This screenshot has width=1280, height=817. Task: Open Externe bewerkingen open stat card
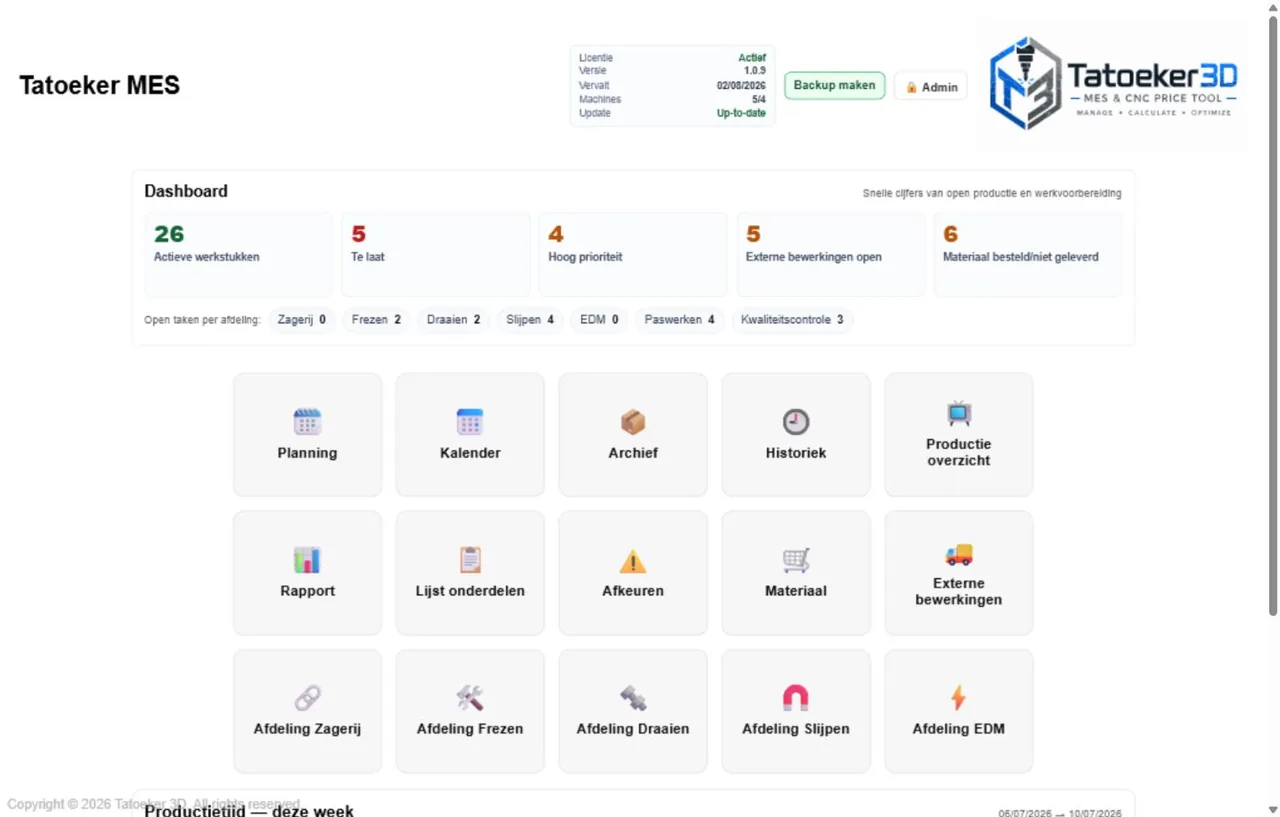coord(831,254)
